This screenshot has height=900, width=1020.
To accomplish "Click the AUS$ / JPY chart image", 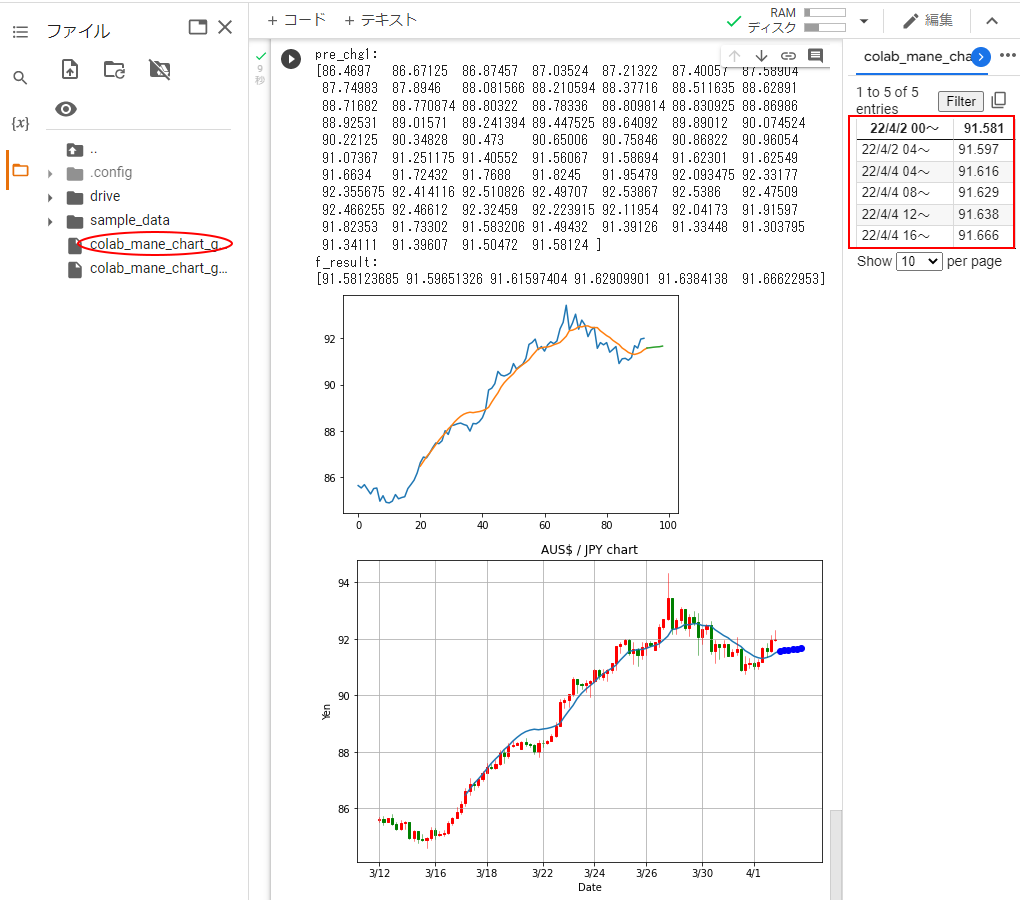I will 574,717.
